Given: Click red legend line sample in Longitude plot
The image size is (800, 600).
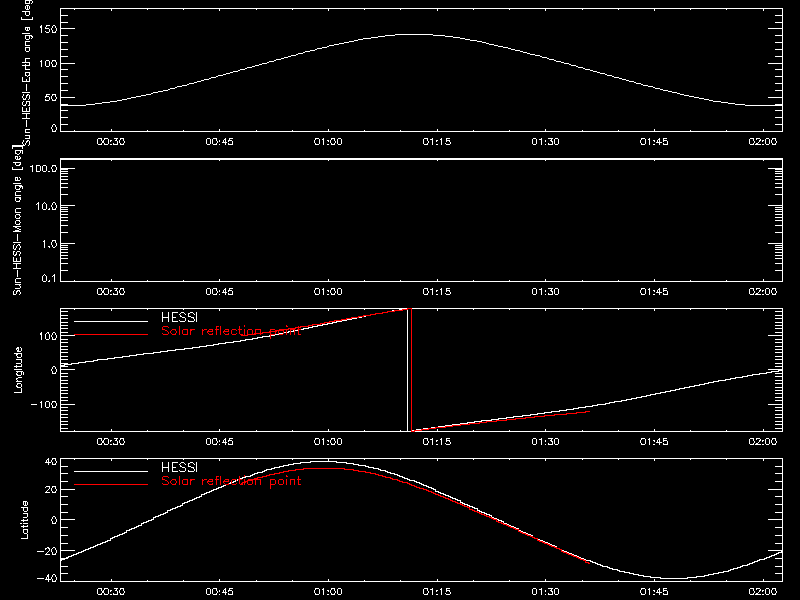Looking at the screenshot, I should (x=111, y=335).
